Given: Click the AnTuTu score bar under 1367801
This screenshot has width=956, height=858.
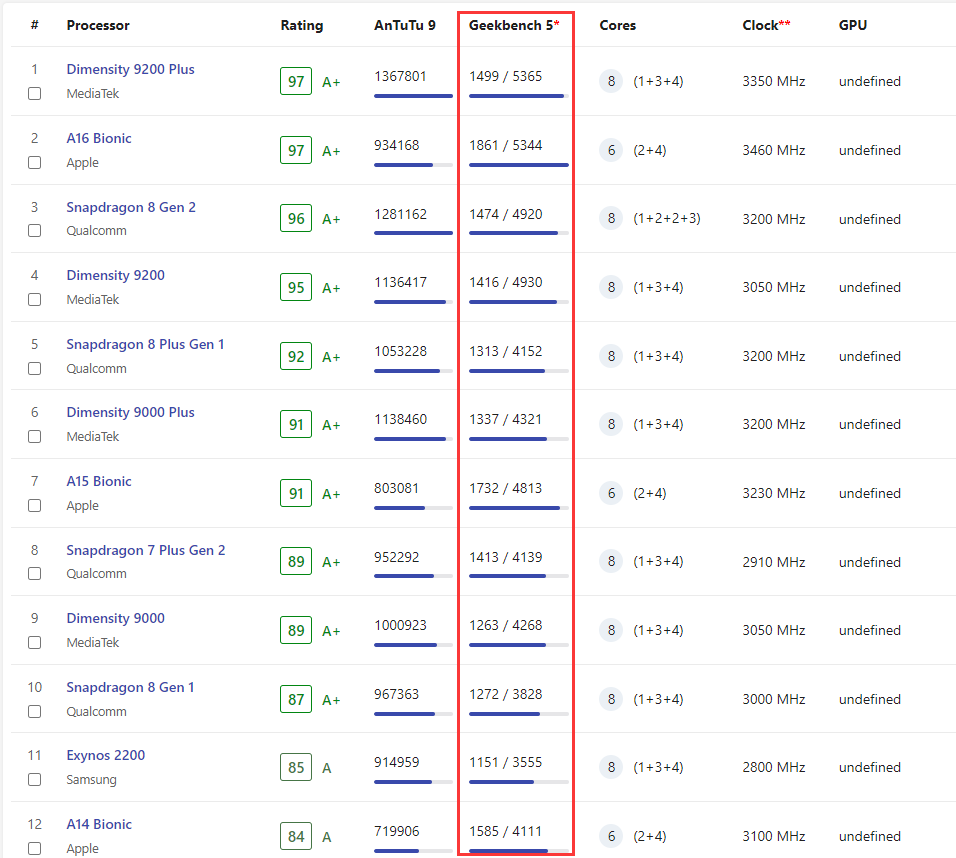Looking at the screenshot, I should click(x=413, y=96).
